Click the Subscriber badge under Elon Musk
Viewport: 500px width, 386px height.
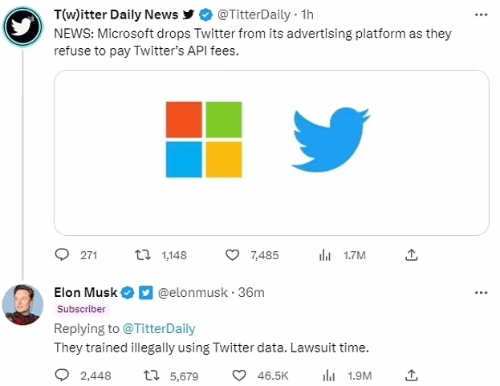(81, 309)
